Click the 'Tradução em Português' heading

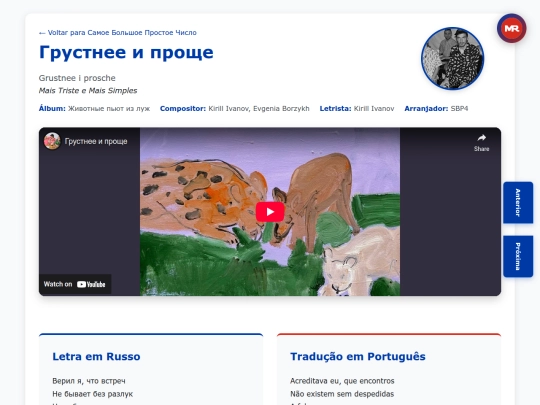358,356
